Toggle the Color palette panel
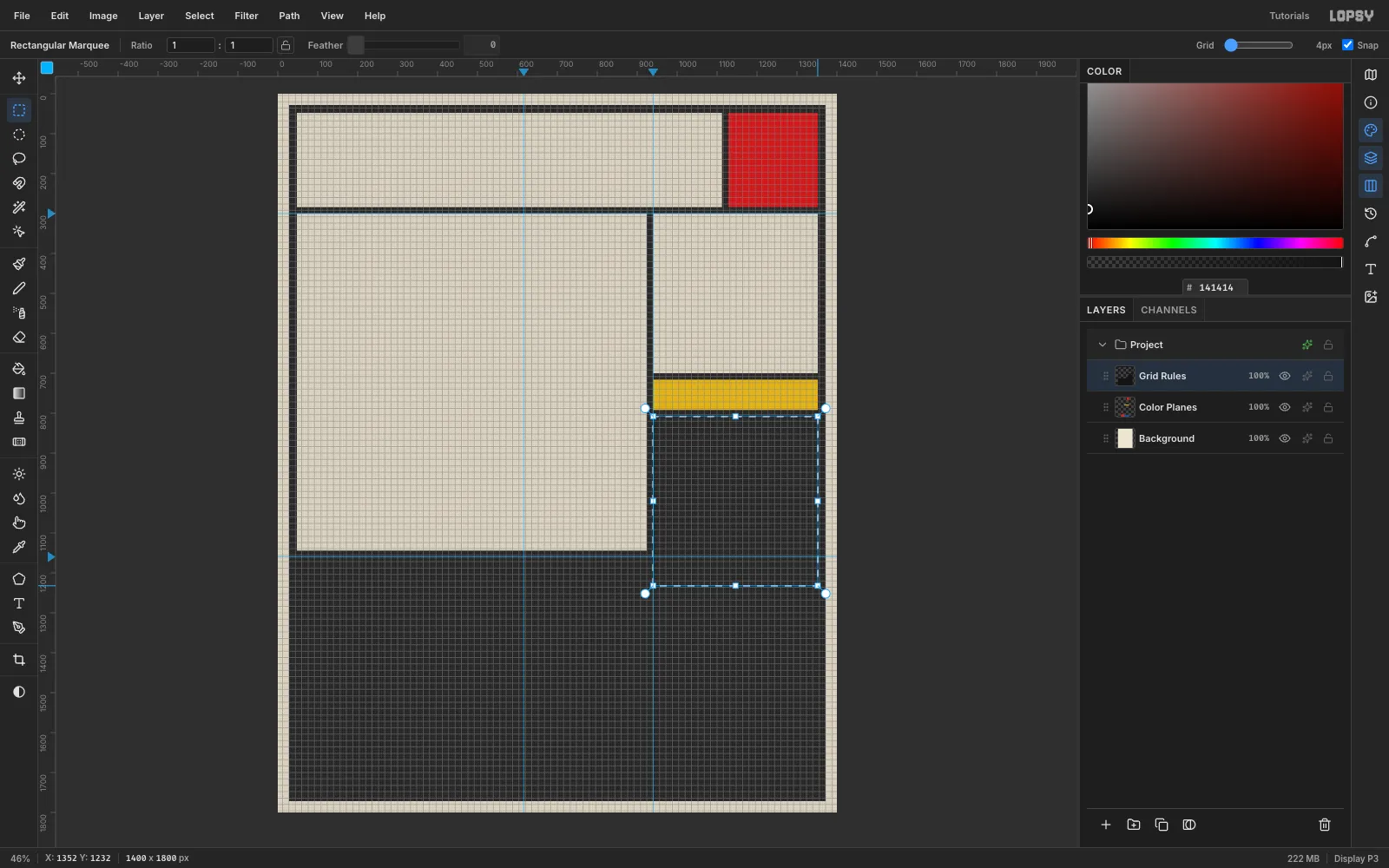This screenshot has width=1389, height=868. pos(1371,130)
